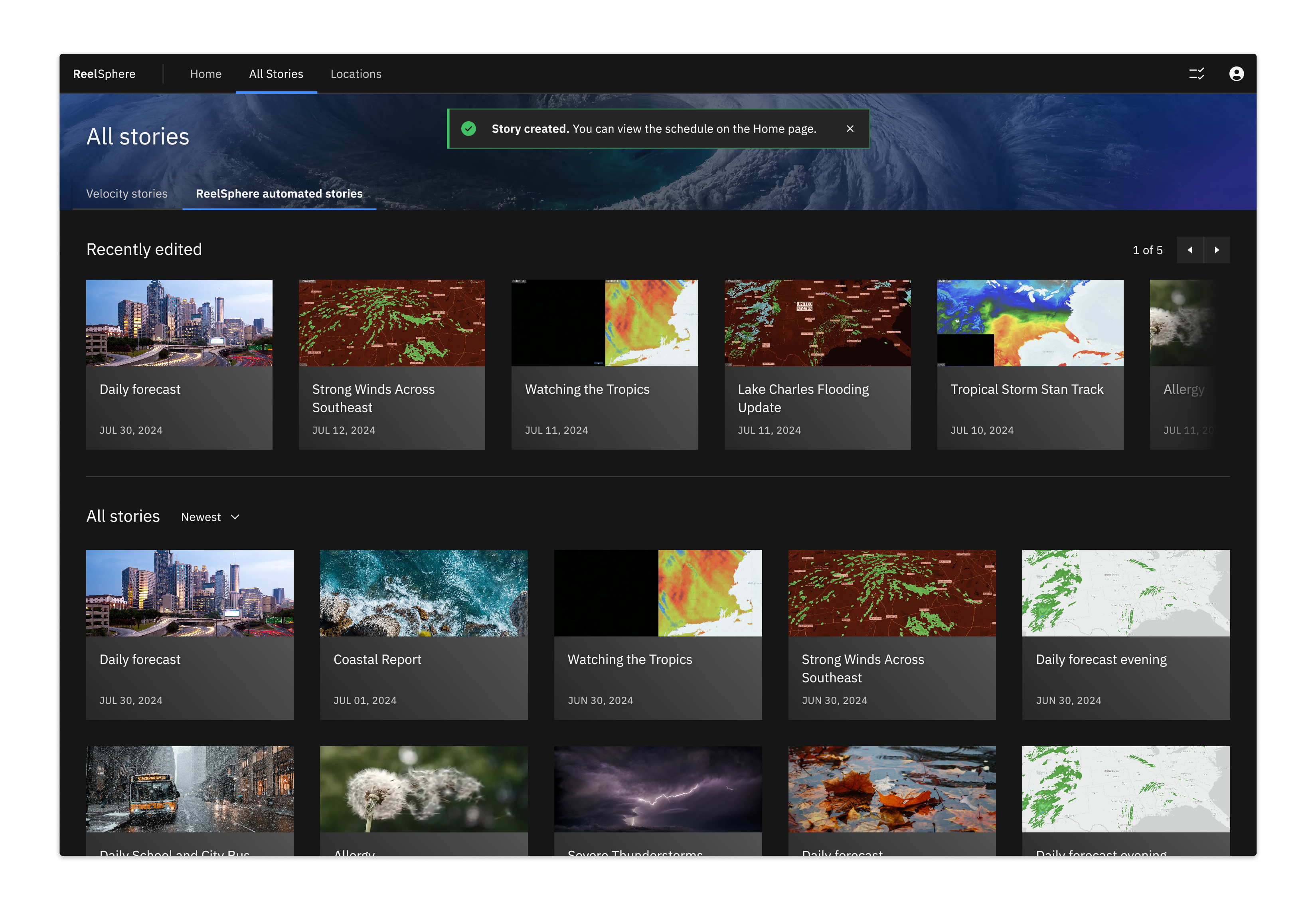Go to next Recently edited page

click(1217, 250)
